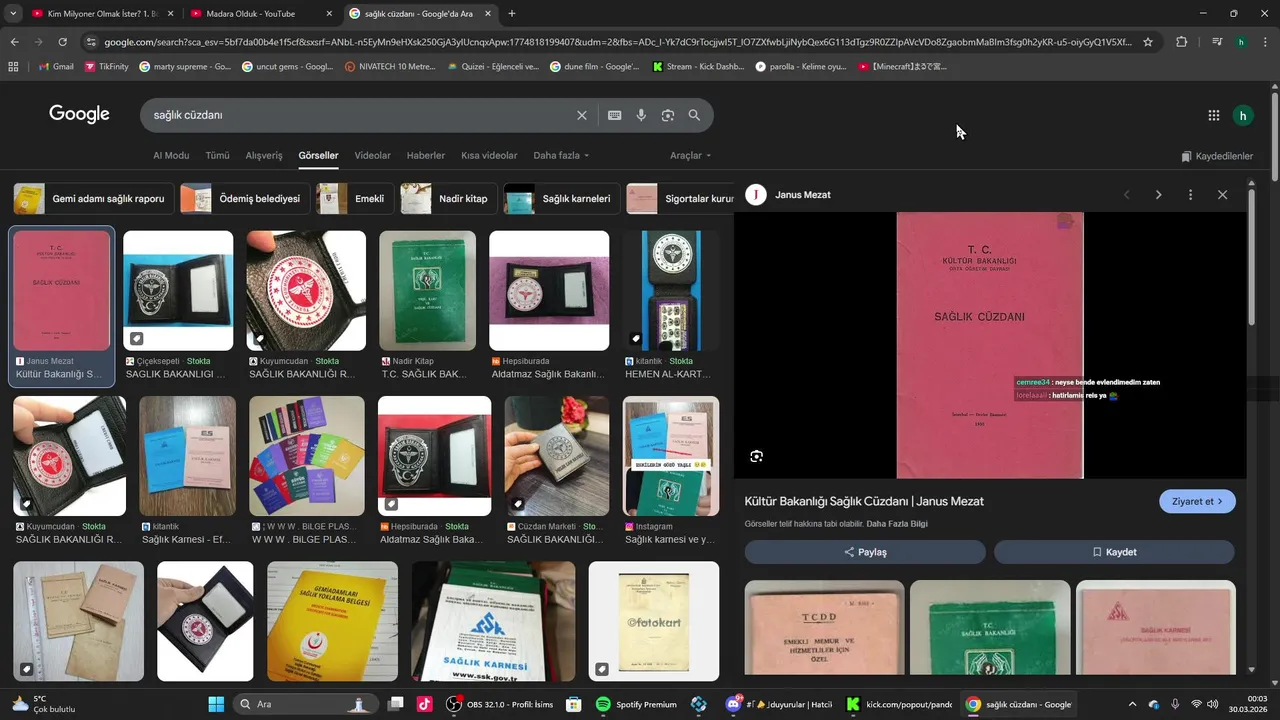The height and width of the screenshot is (720, 1280).
Task: Go to the Google logo homepage
Action: [x=79, y=114]
